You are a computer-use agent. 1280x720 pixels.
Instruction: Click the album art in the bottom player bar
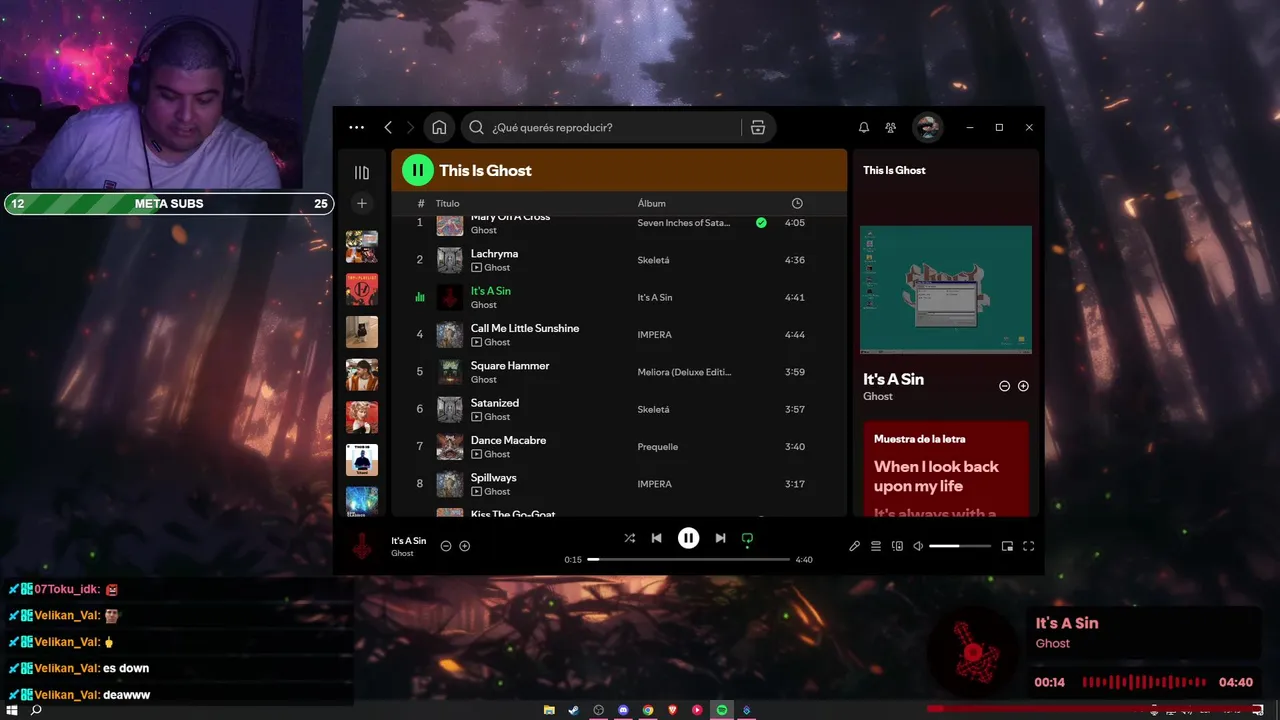(362, 546)
